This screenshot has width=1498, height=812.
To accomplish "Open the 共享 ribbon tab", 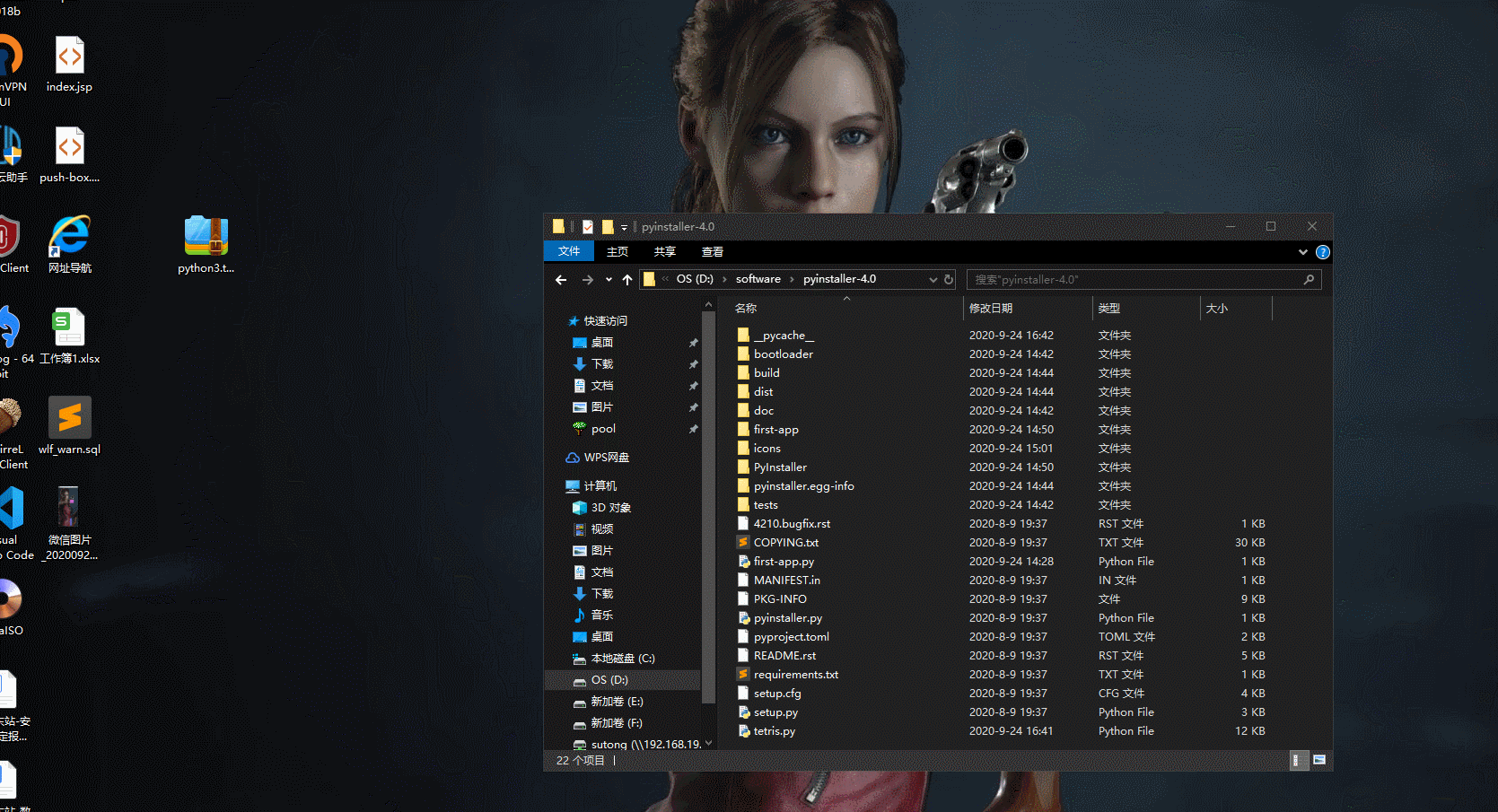I will click(665, 252).
